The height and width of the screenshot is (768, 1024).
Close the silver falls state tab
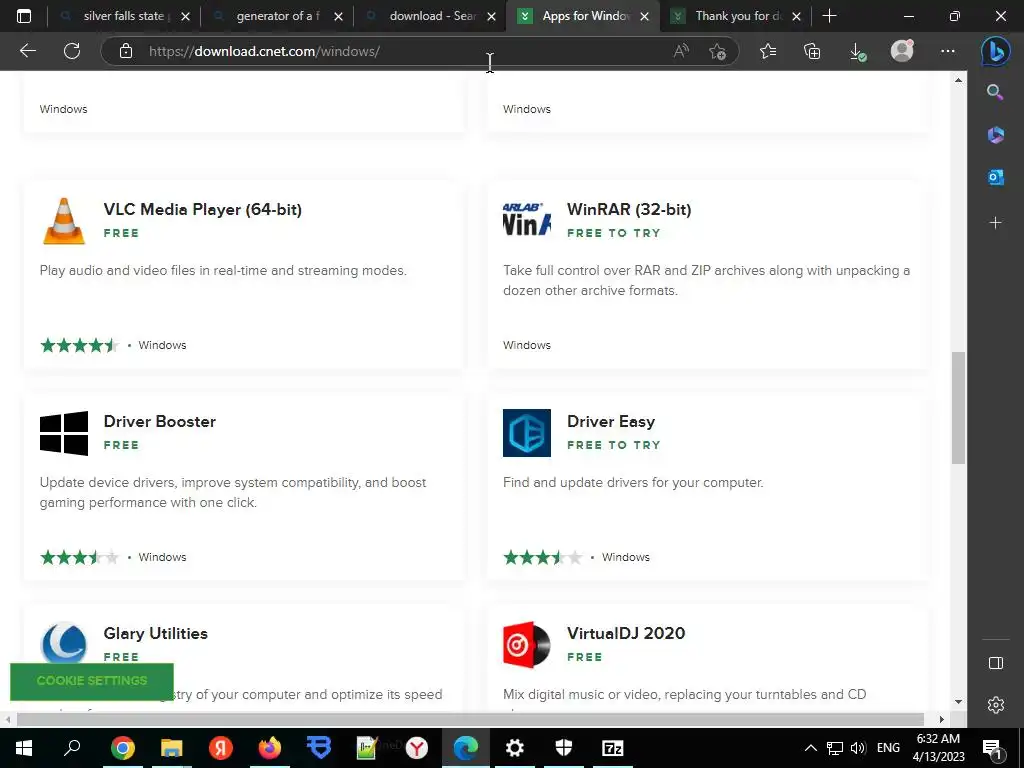(185, 16)
